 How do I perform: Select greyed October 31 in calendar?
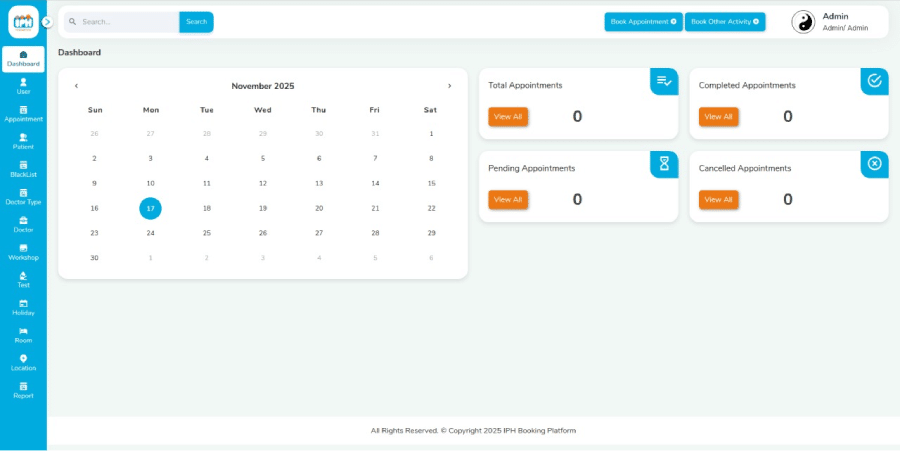pyautogui.click(x=375, y=134)
